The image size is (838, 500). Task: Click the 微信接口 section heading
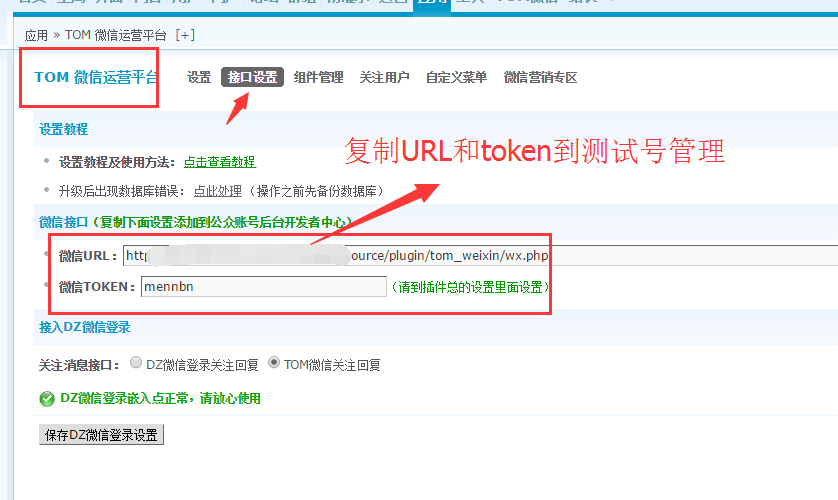coord(63,222)
